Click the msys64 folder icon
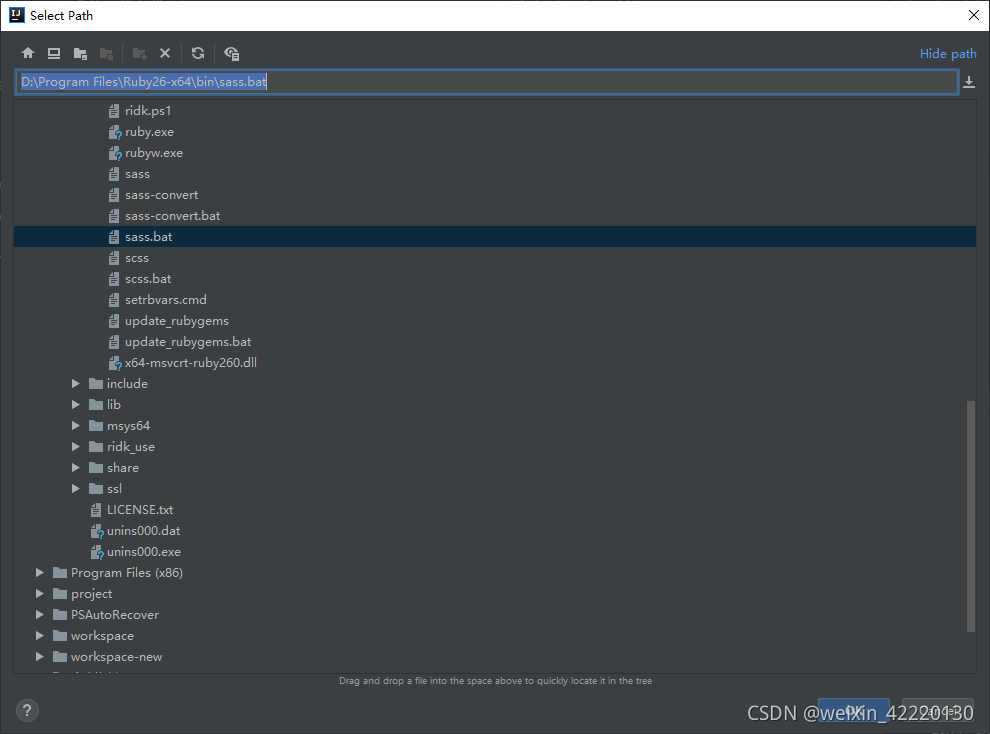Screen dimensions: 990x734 96,426
